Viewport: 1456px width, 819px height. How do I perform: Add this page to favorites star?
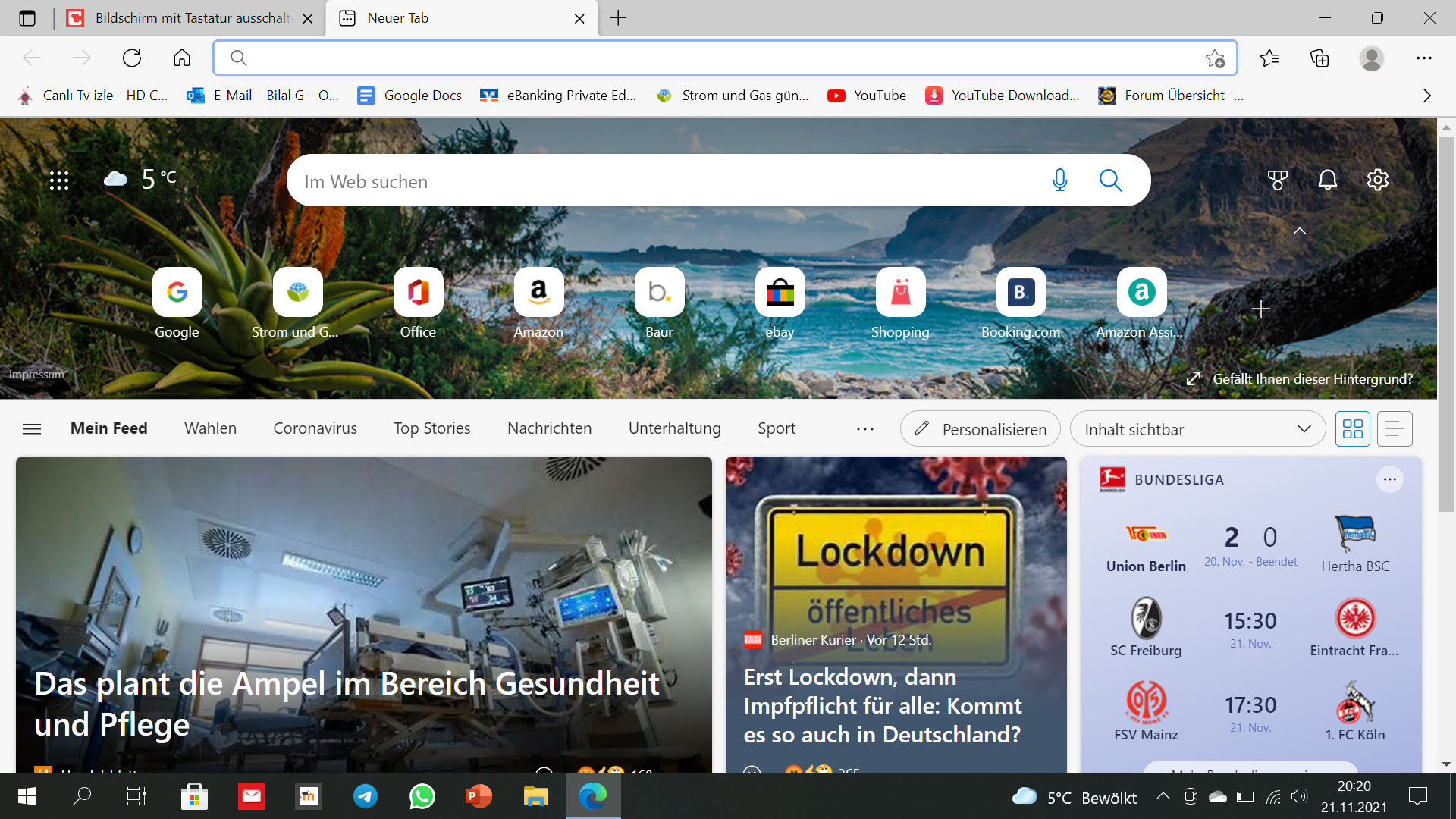(x=1215, y=58)
